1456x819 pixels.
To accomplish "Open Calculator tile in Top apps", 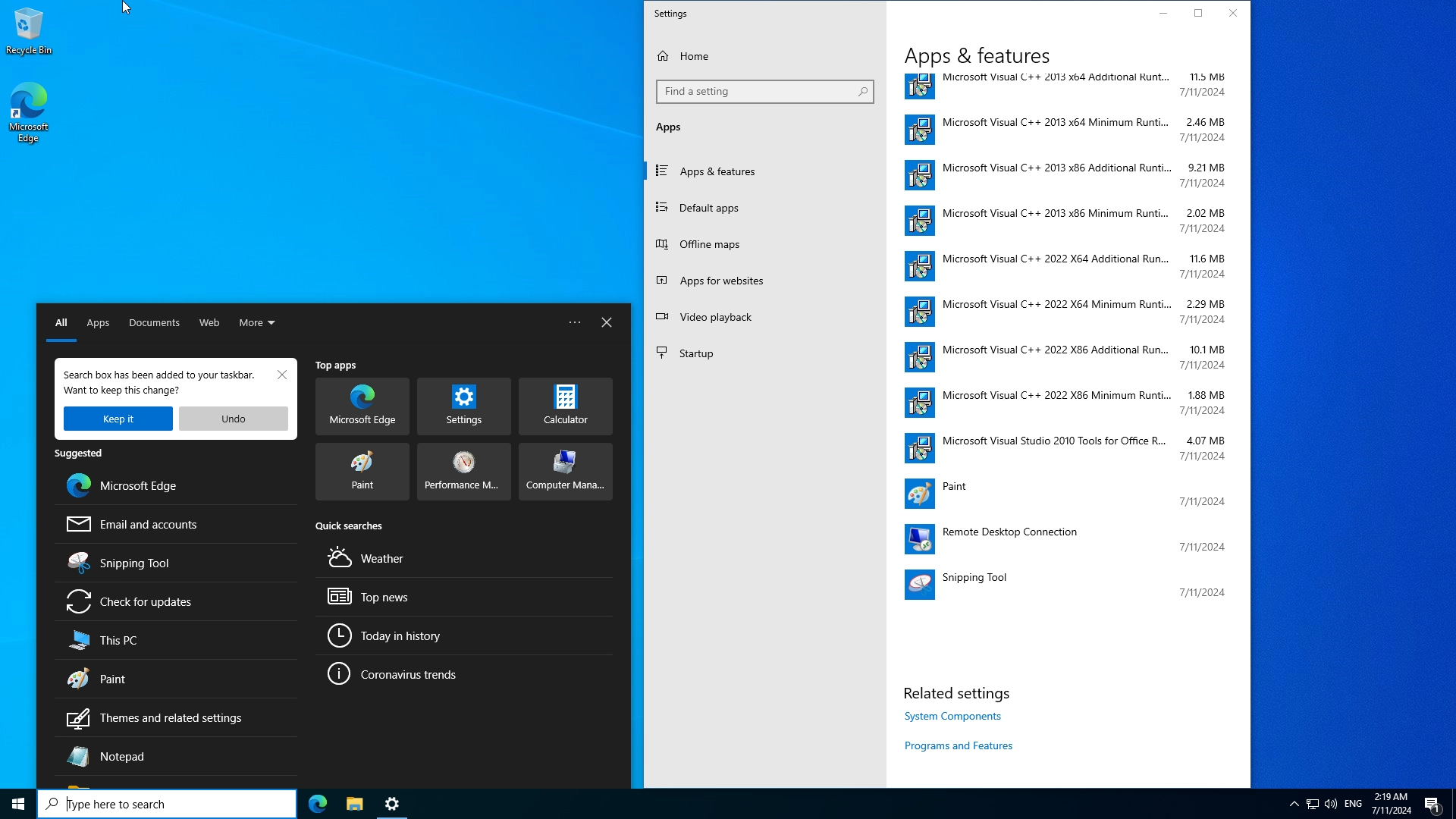I will click(565, 406).
